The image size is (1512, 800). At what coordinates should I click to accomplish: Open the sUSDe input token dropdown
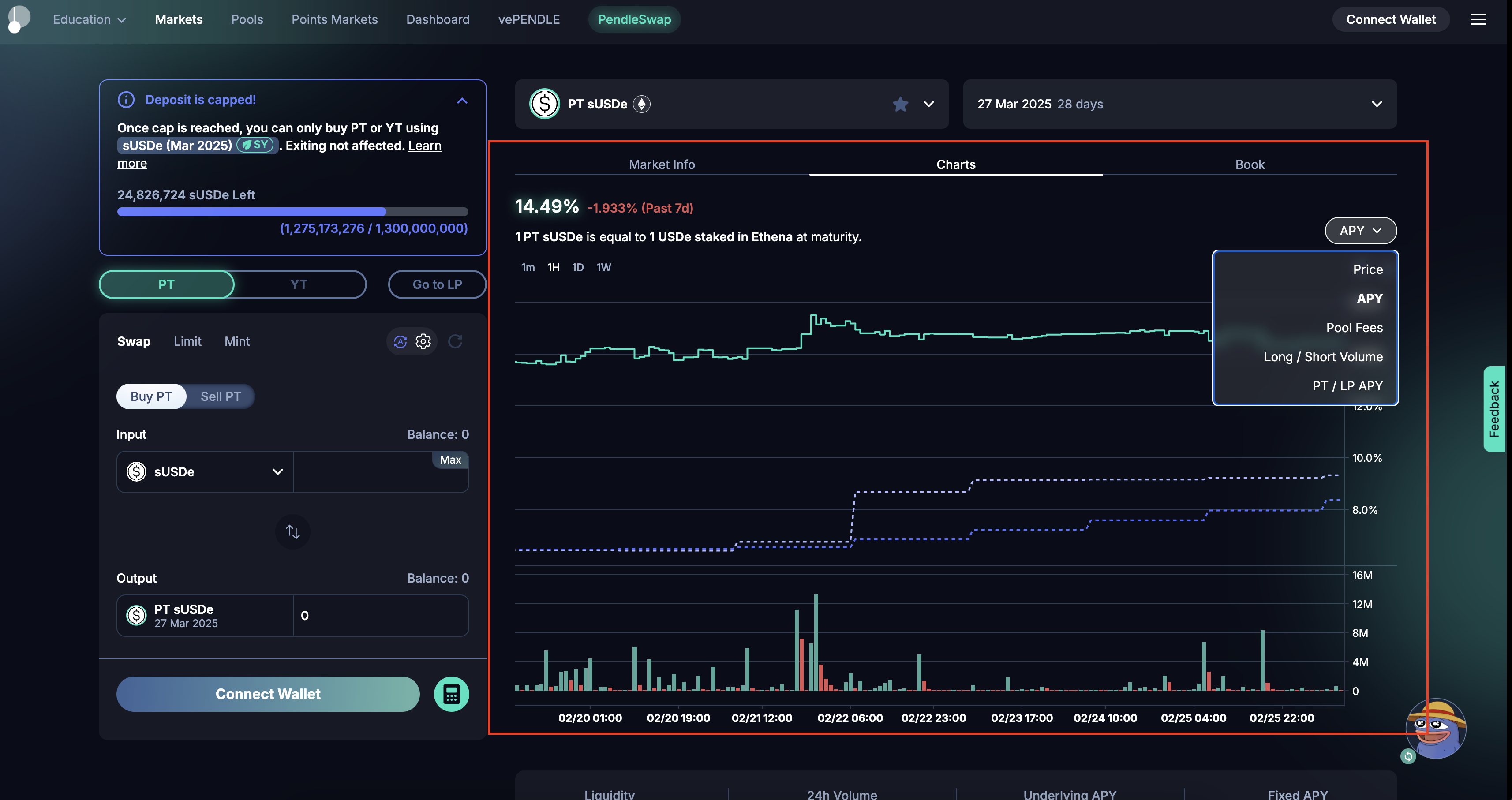[x=204, y=471]
